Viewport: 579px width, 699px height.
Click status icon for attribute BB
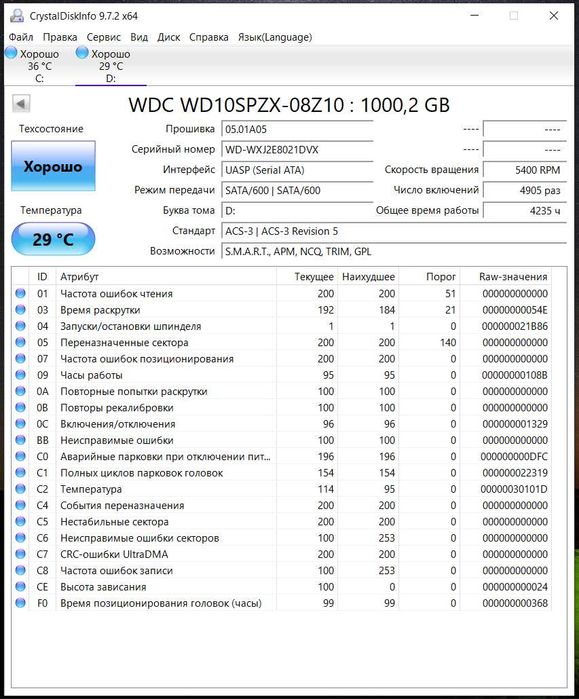(20, 440)
